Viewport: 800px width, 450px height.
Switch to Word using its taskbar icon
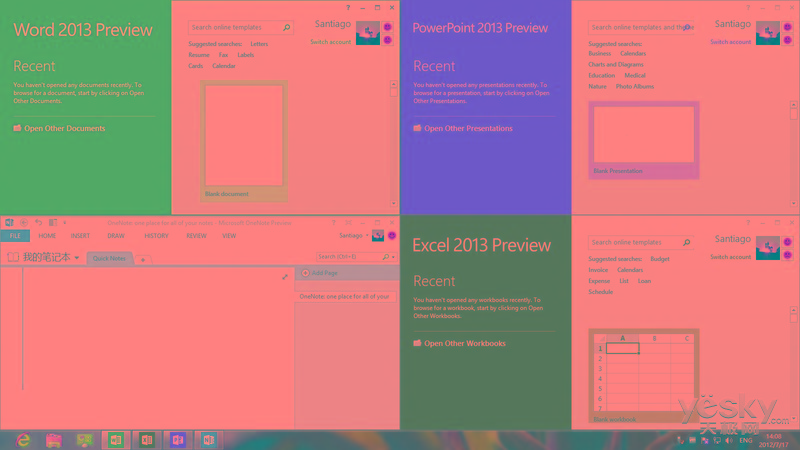click(116, 440)
